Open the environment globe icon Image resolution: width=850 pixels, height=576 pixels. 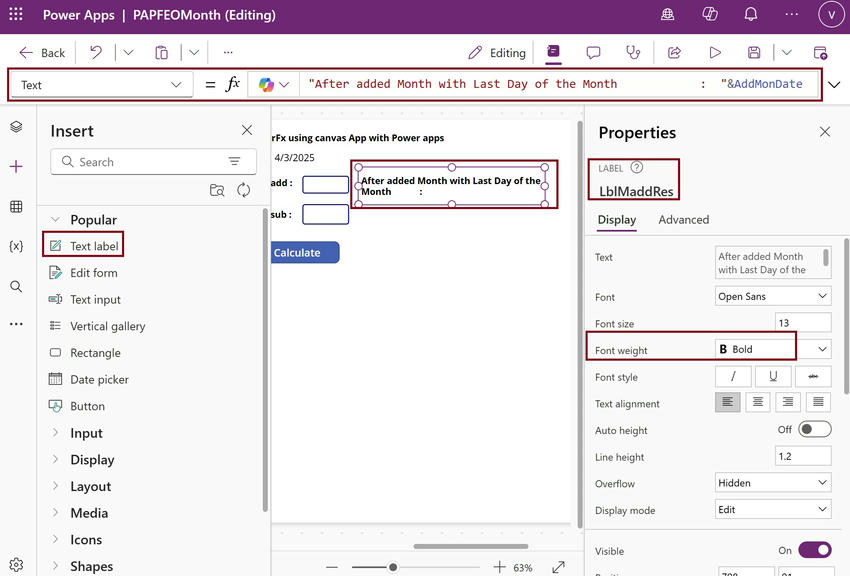(x=667, y=15)
